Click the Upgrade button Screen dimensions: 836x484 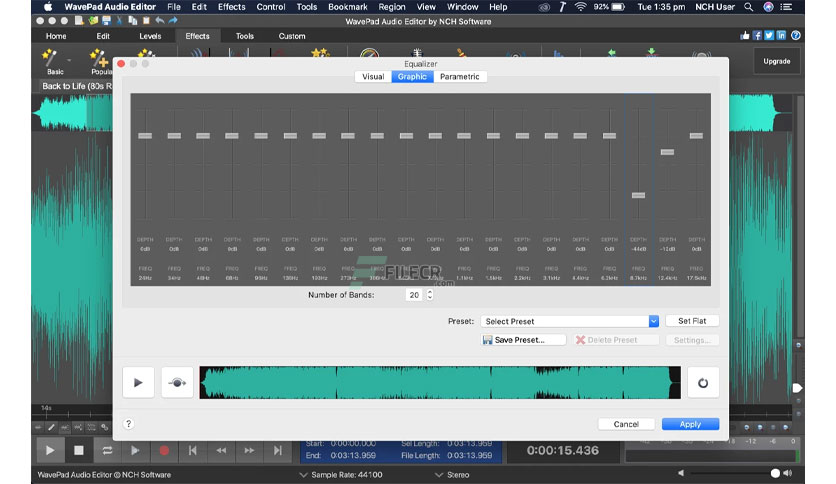(776, 61)
